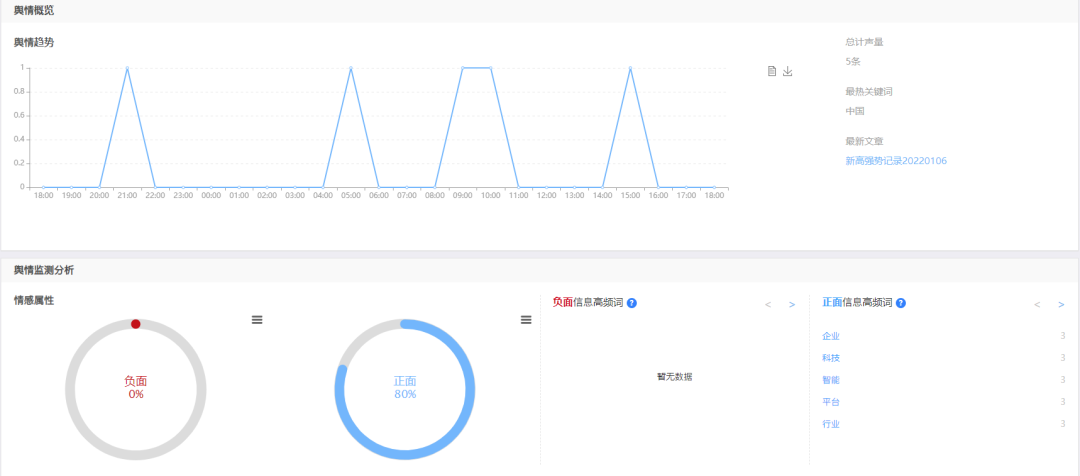The width and height of the screenshot is (1080, 476).
Task: Click the 智能 keyword link
Action: [x=831, y=380]
